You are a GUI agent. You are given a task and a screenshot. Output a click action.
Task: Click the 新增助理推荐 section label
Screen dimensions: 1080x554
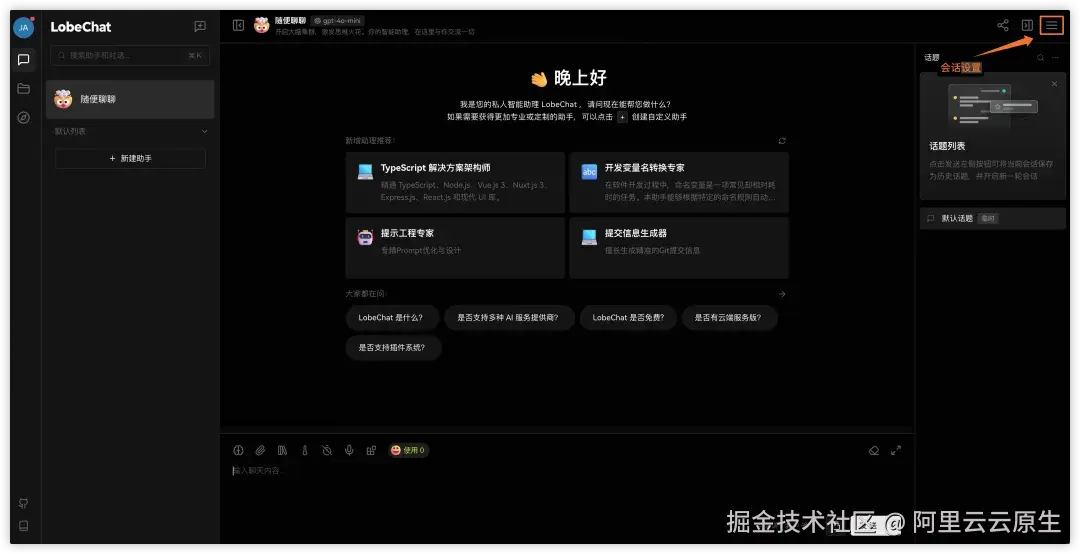tap(371, 141)
